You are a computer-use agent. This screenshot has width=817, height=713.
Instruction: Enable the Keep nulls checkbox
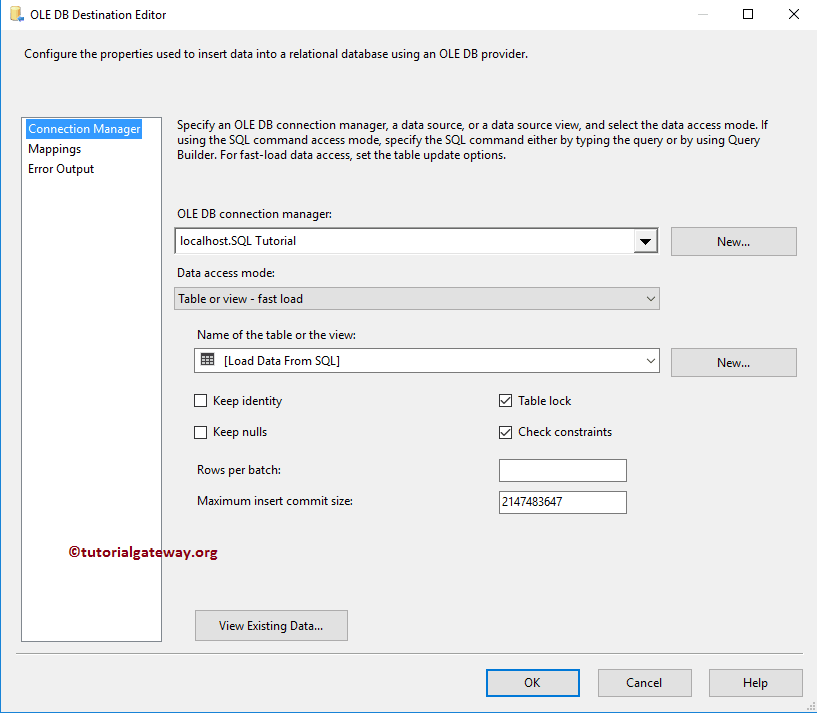pos(201,433)
